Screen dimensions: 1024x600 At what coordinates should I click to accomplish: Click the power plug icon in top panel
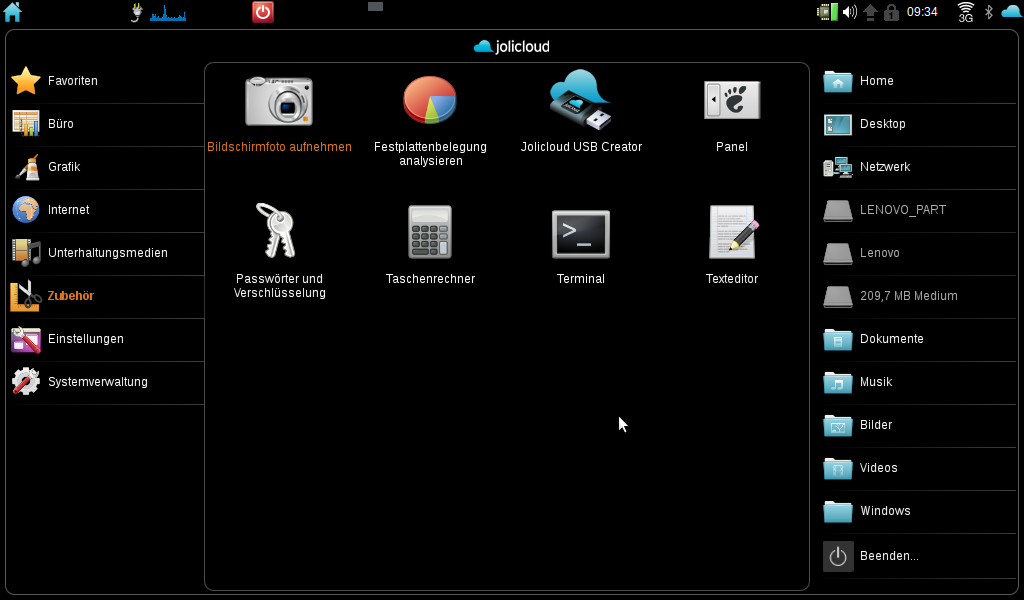[x=136, y=12]
